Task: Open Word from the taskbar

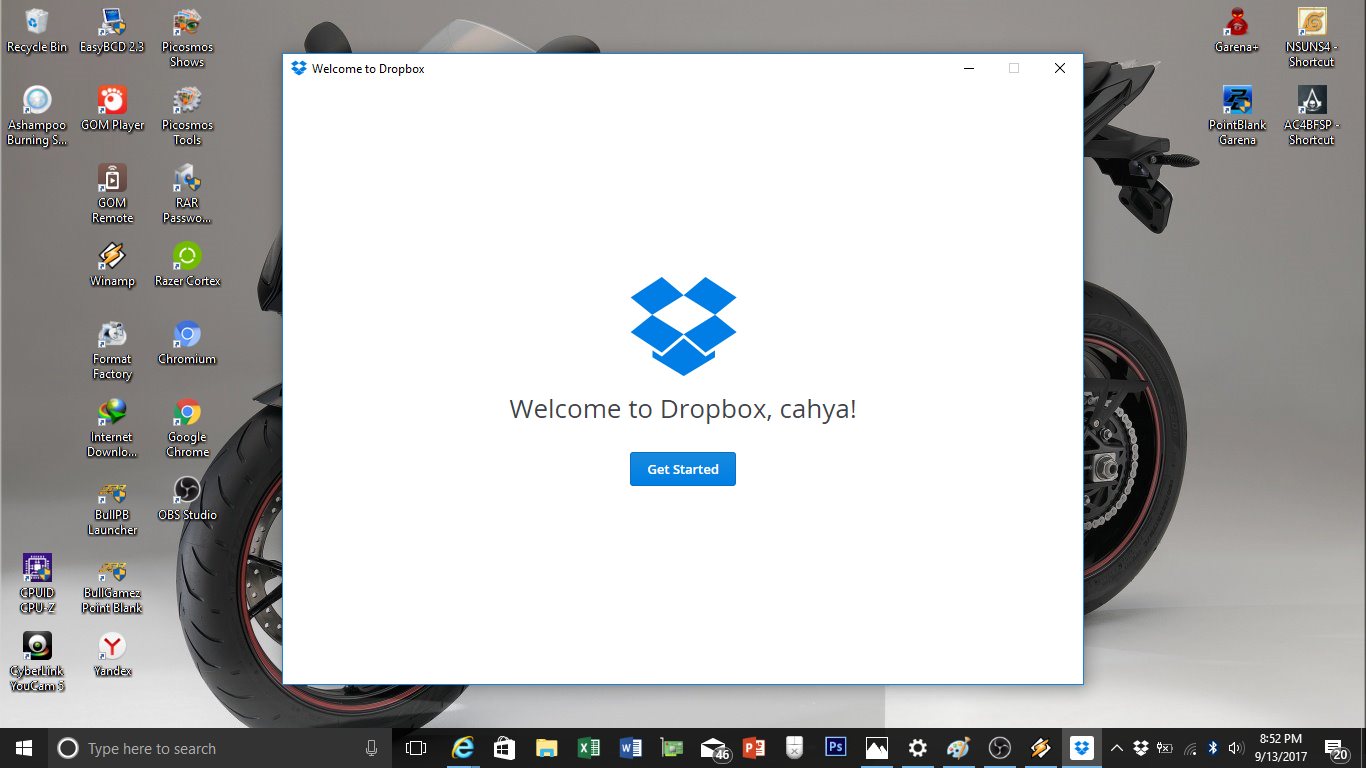Action: click(x=630, y=748)
